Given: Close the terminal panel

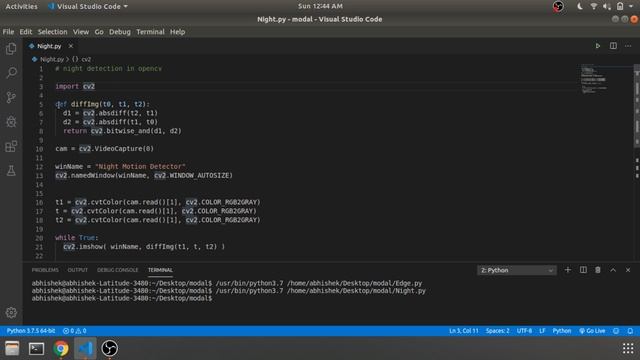Looking at the screenshot, I should pos(628,270).
